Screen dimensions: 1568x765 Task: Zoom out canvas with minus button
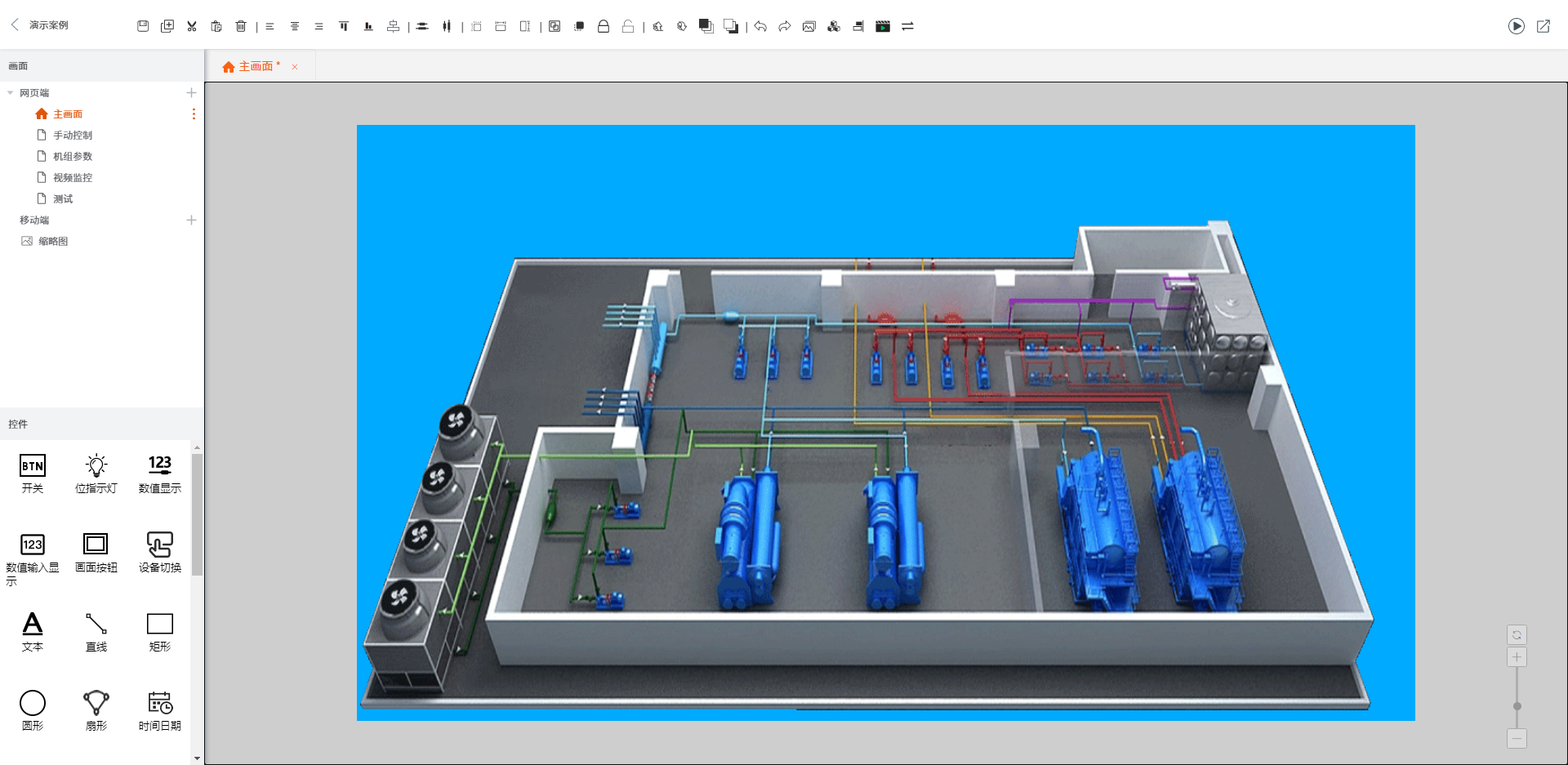[x=1517, y=739]
